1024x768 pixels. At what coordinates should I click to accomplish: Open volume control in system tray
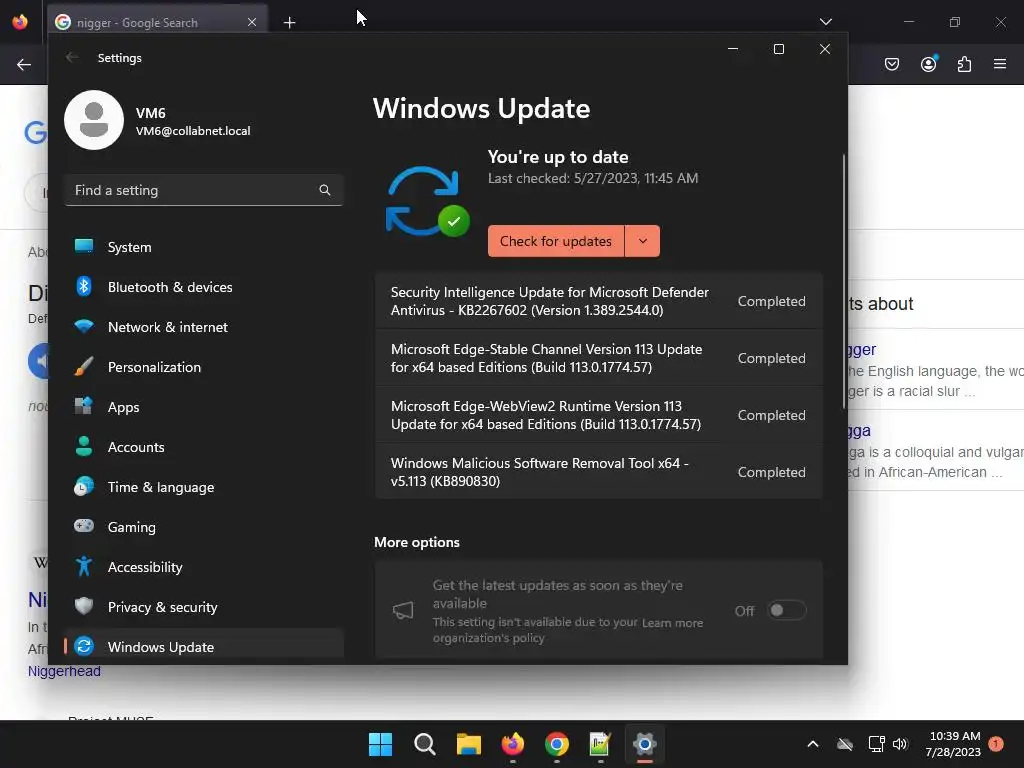pos(900,744)
